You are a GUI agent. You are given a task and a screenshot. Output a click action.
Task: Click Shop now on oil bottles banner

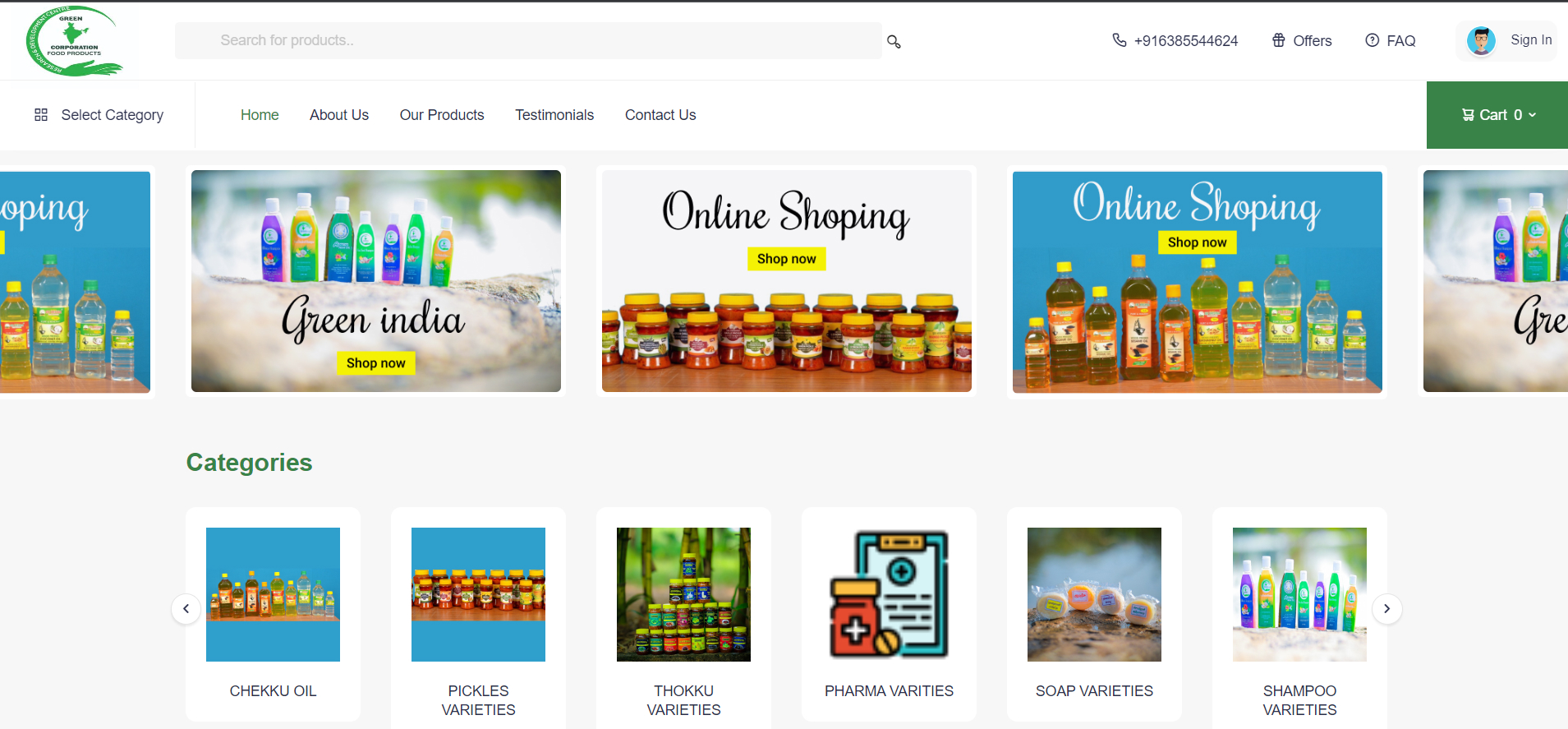[x=1198, y=242]
